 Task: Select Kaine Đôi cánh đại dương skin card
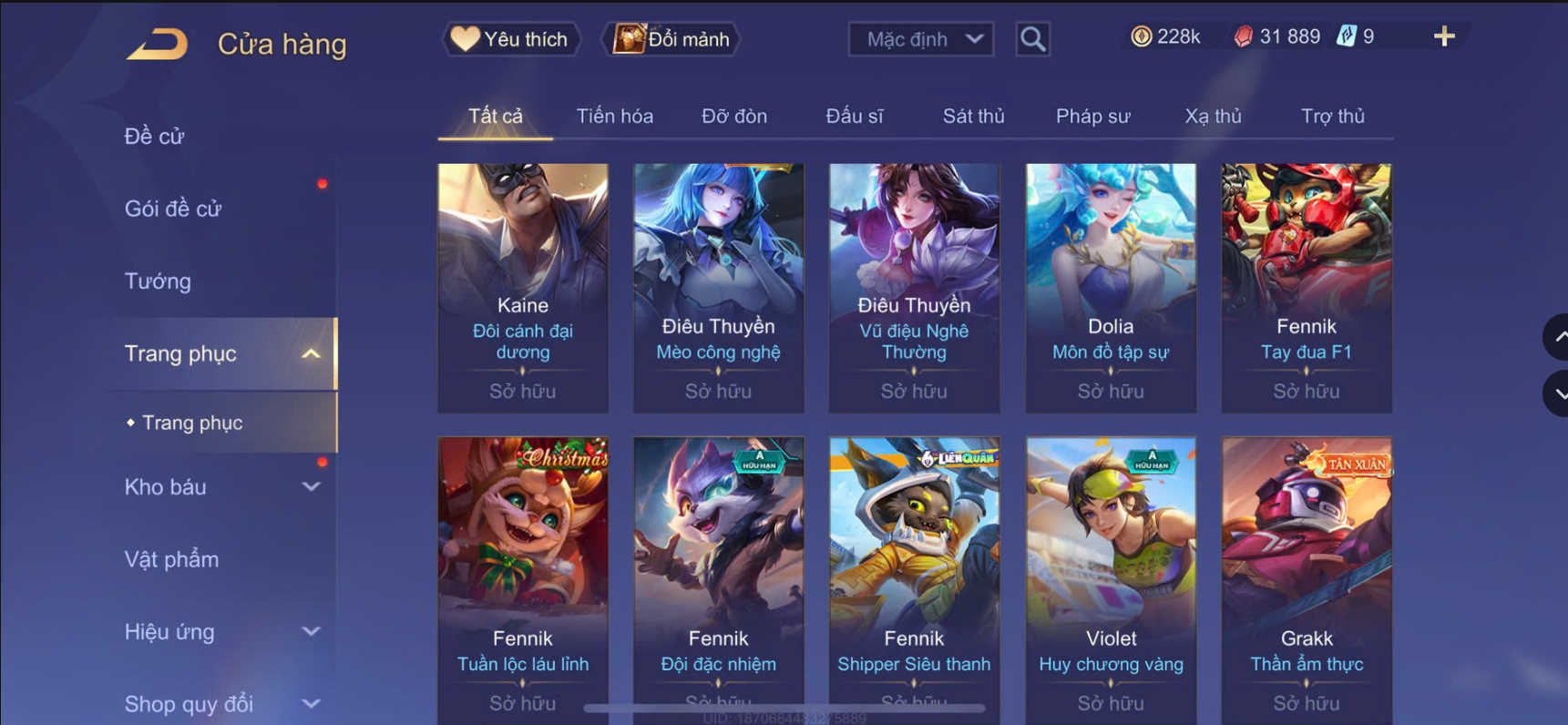(x=523, y=288)
